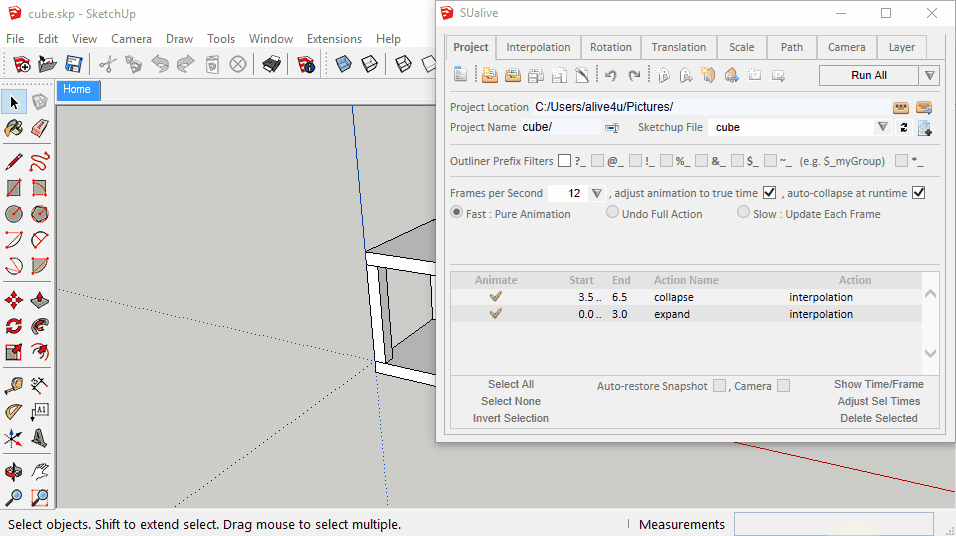The width and height of the screenshot is (956, 536).
Task: Select the Follow Me tool
Action: coord(40,326)
